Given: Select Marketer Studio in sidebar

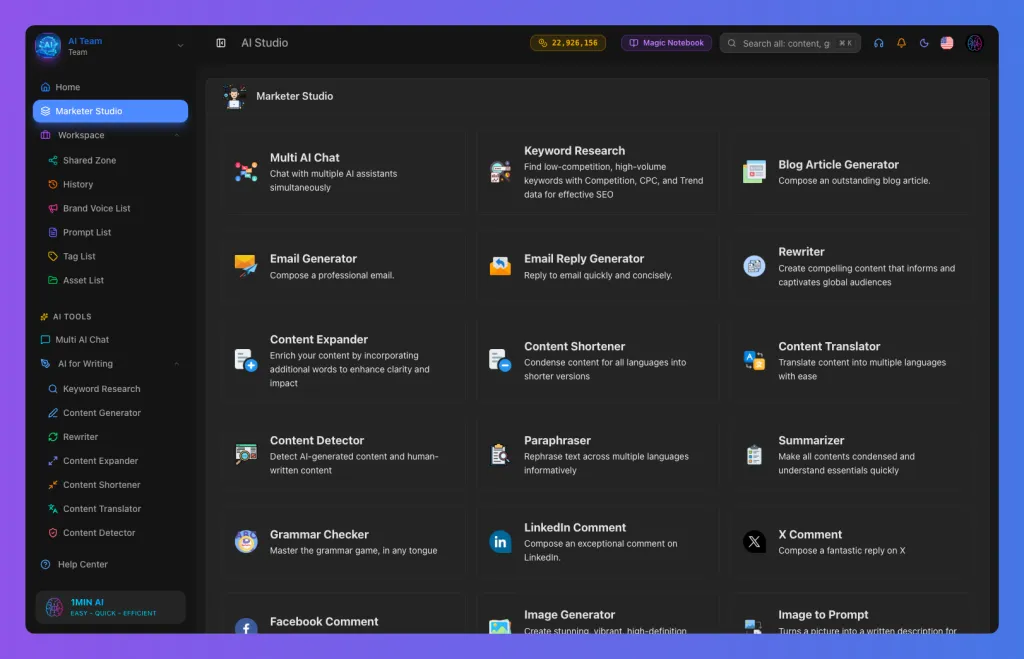Looking at the screenshot, I should tap(110, 111).
